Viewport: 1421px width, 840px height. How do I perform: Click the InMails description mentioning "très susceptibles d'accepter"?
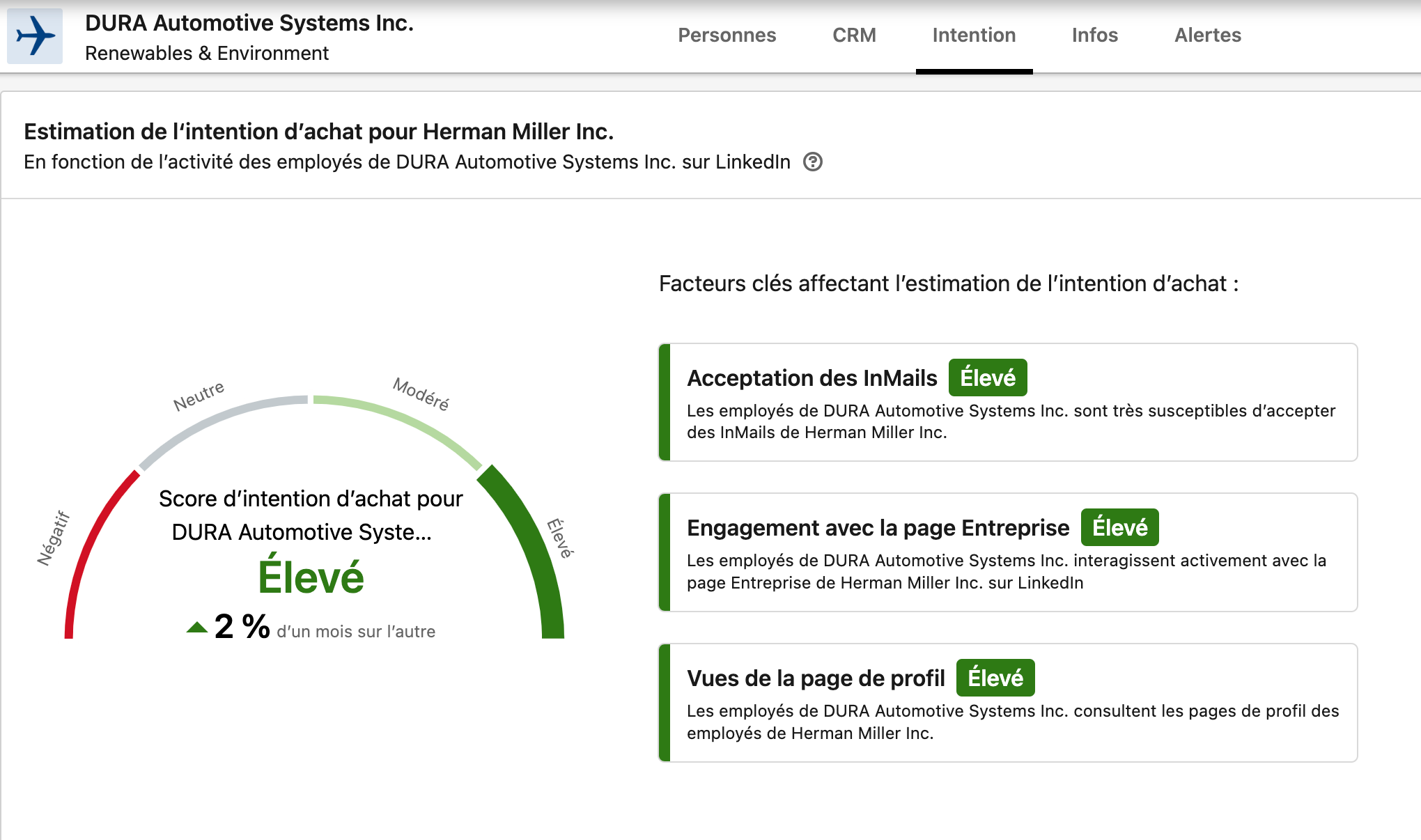click(x=1011, y=421)
